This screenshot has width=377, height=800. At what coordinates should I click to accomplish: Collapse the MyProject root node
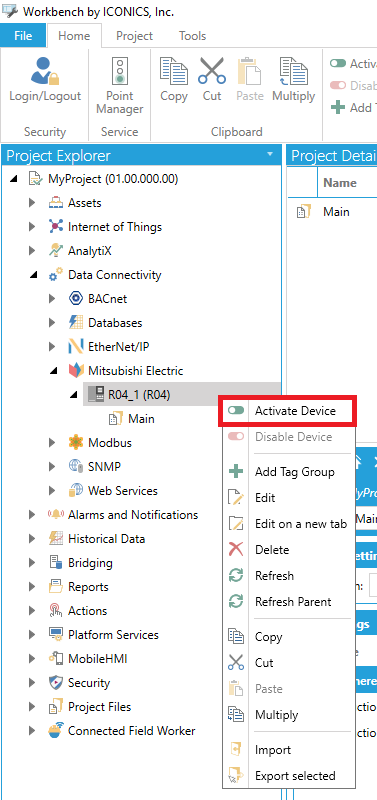[14, 179]
